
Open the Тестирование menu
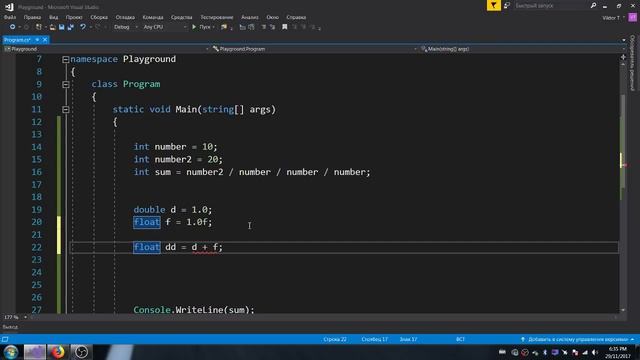coord(217,17)
